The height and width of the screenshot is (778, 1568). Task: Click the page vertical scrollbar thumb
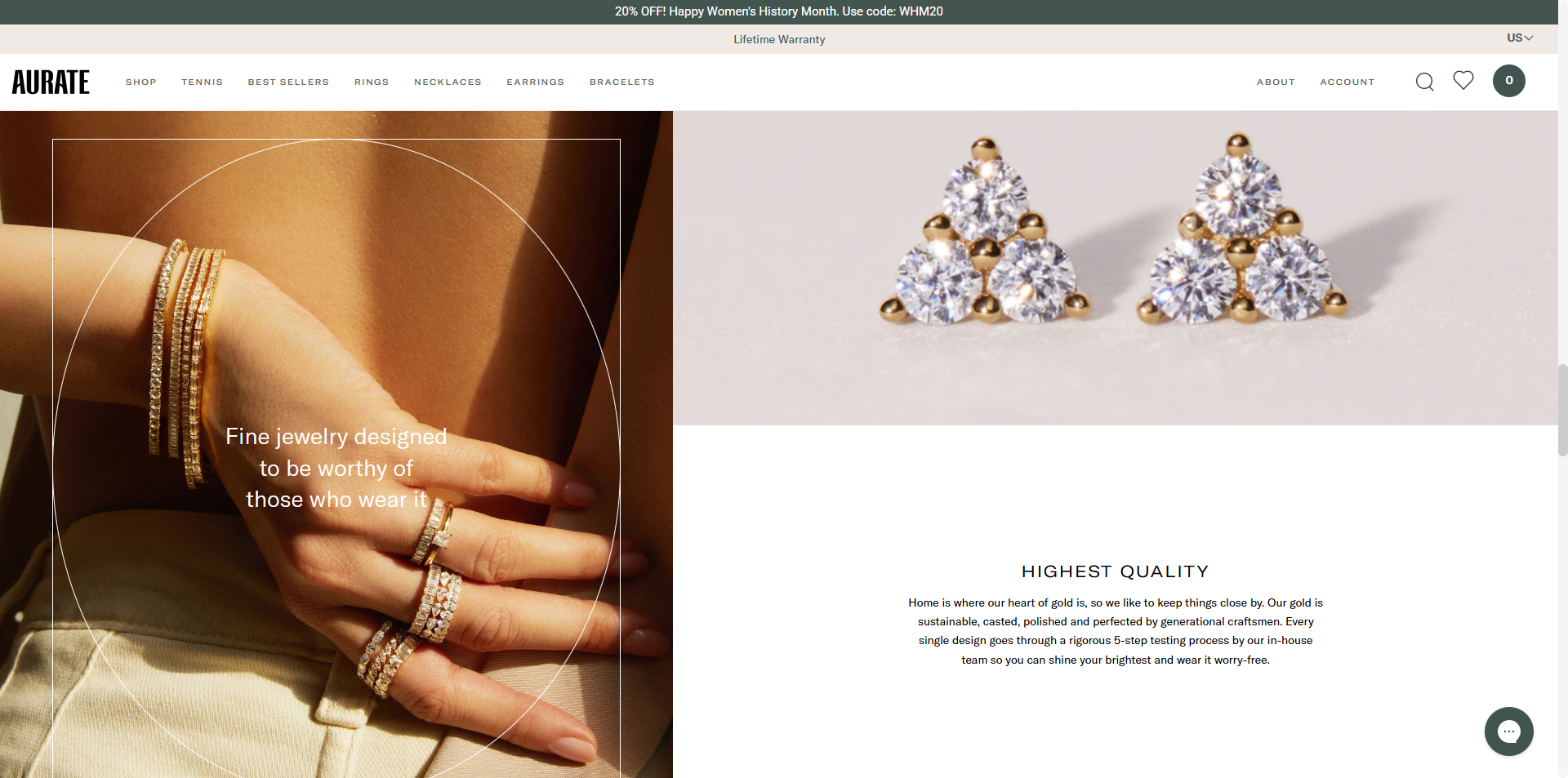(x=1563, y=410)
